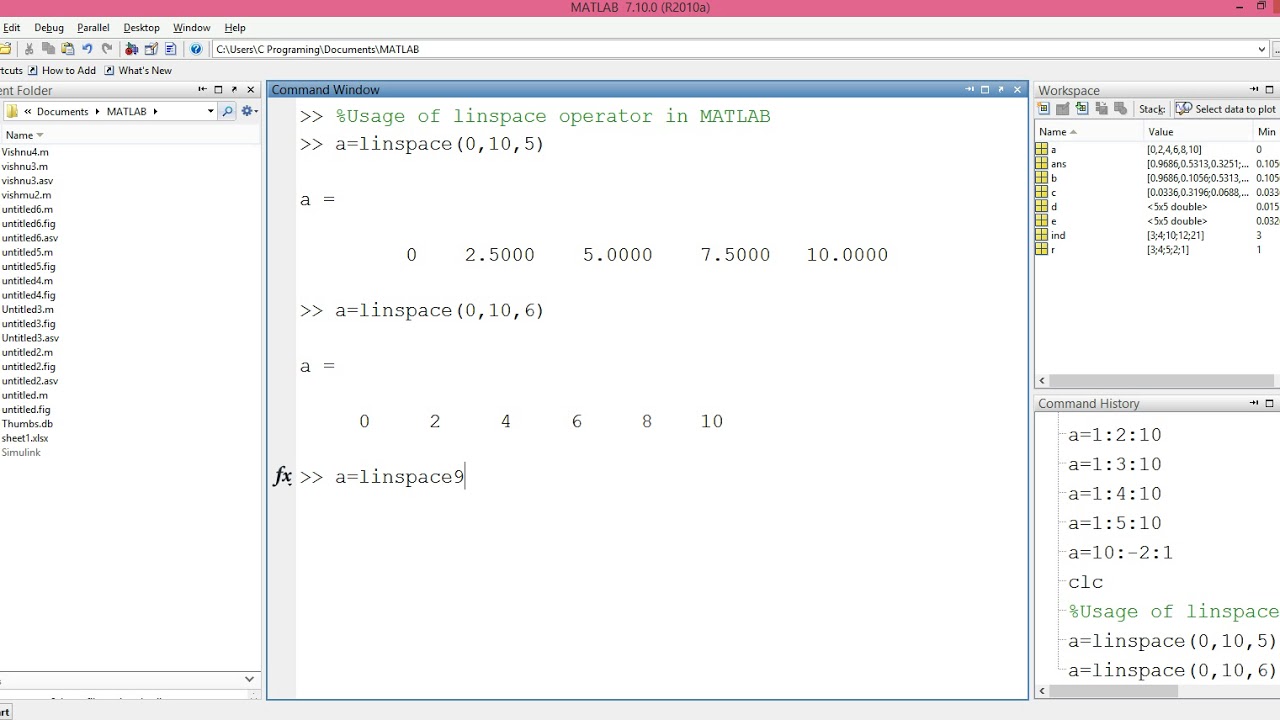Undock the Command Window panel
The image size is (1280, 720).
[1001, 90]
